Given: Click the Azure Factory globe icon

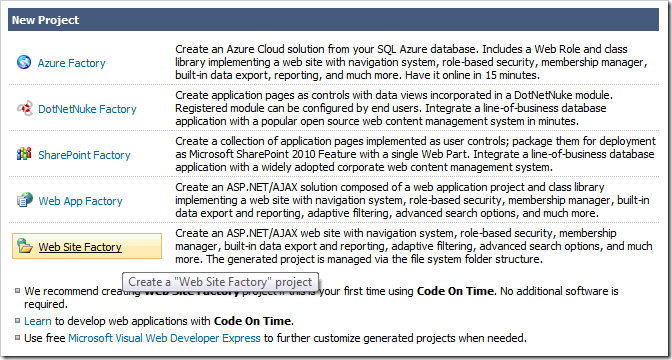Looking at the screenshot, I should [x=24, y=63].
